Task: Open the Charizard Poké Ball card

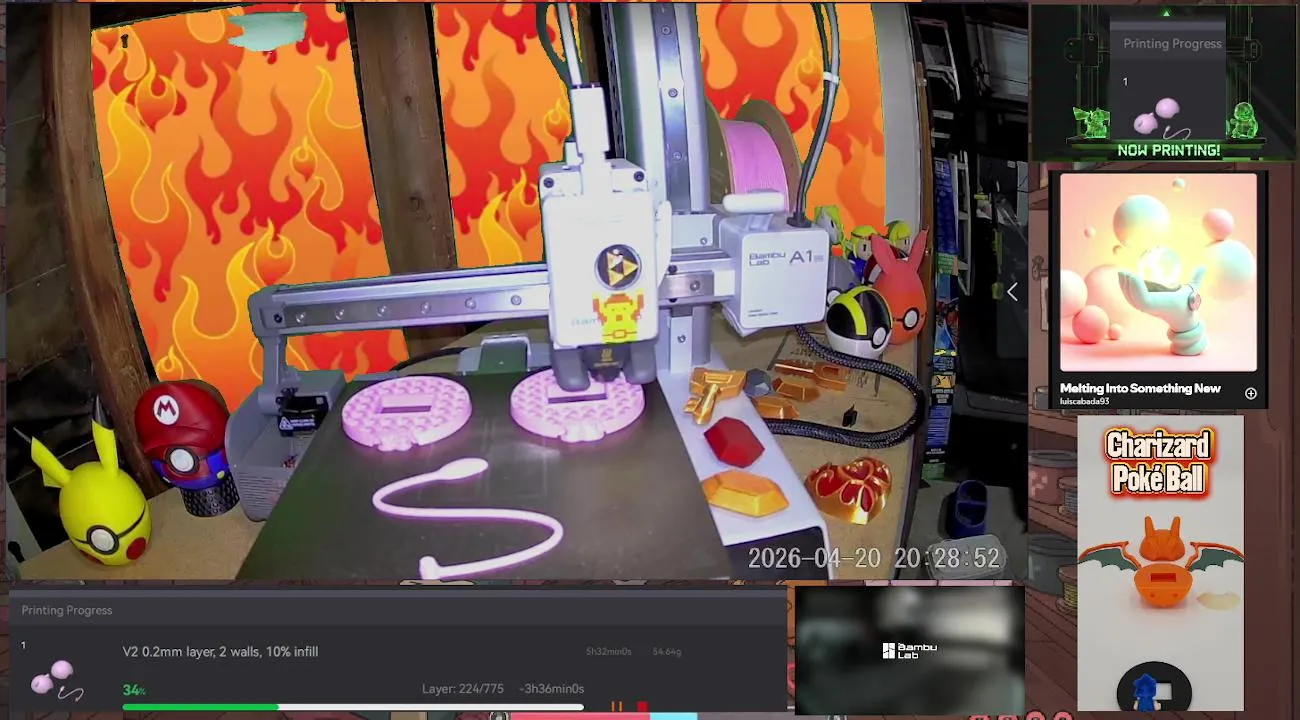Action: click(1160, 563)
